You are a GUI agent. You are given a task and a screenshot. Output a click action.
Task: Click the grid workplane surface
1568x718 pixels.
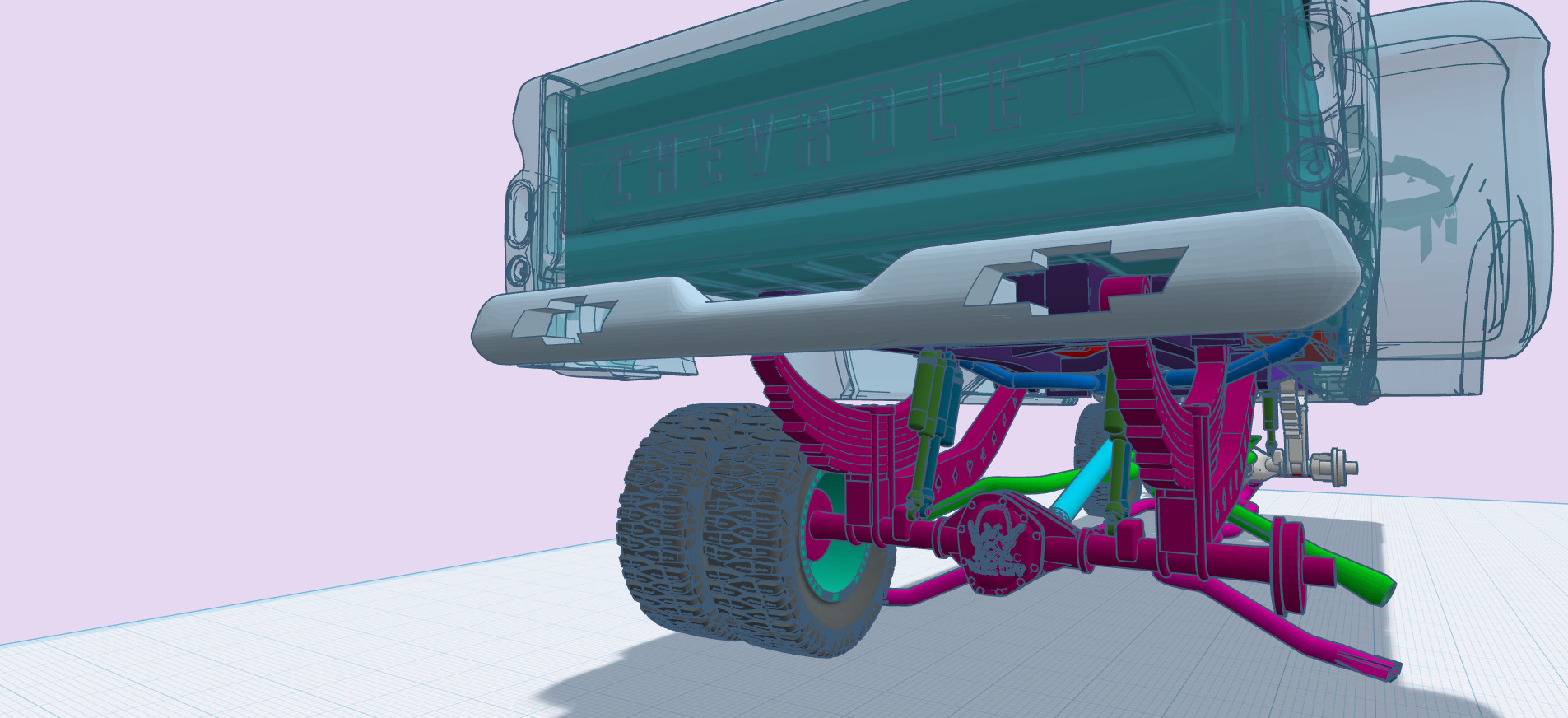[x=329, y=650]
